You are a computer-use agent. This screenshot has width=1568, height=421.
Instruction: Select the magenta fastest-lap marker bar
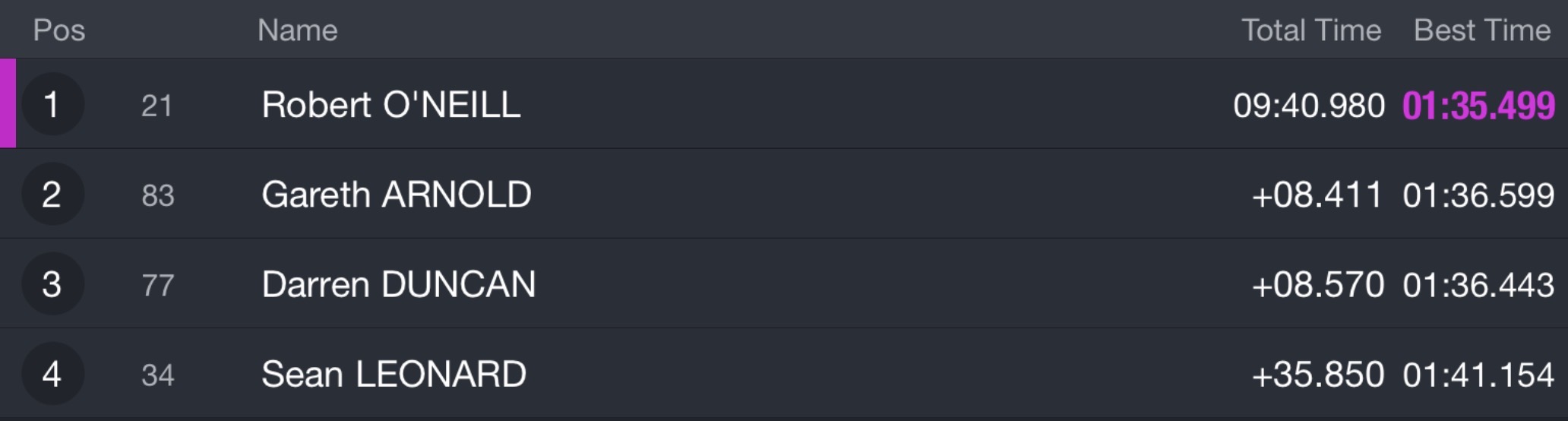point(8,103)
